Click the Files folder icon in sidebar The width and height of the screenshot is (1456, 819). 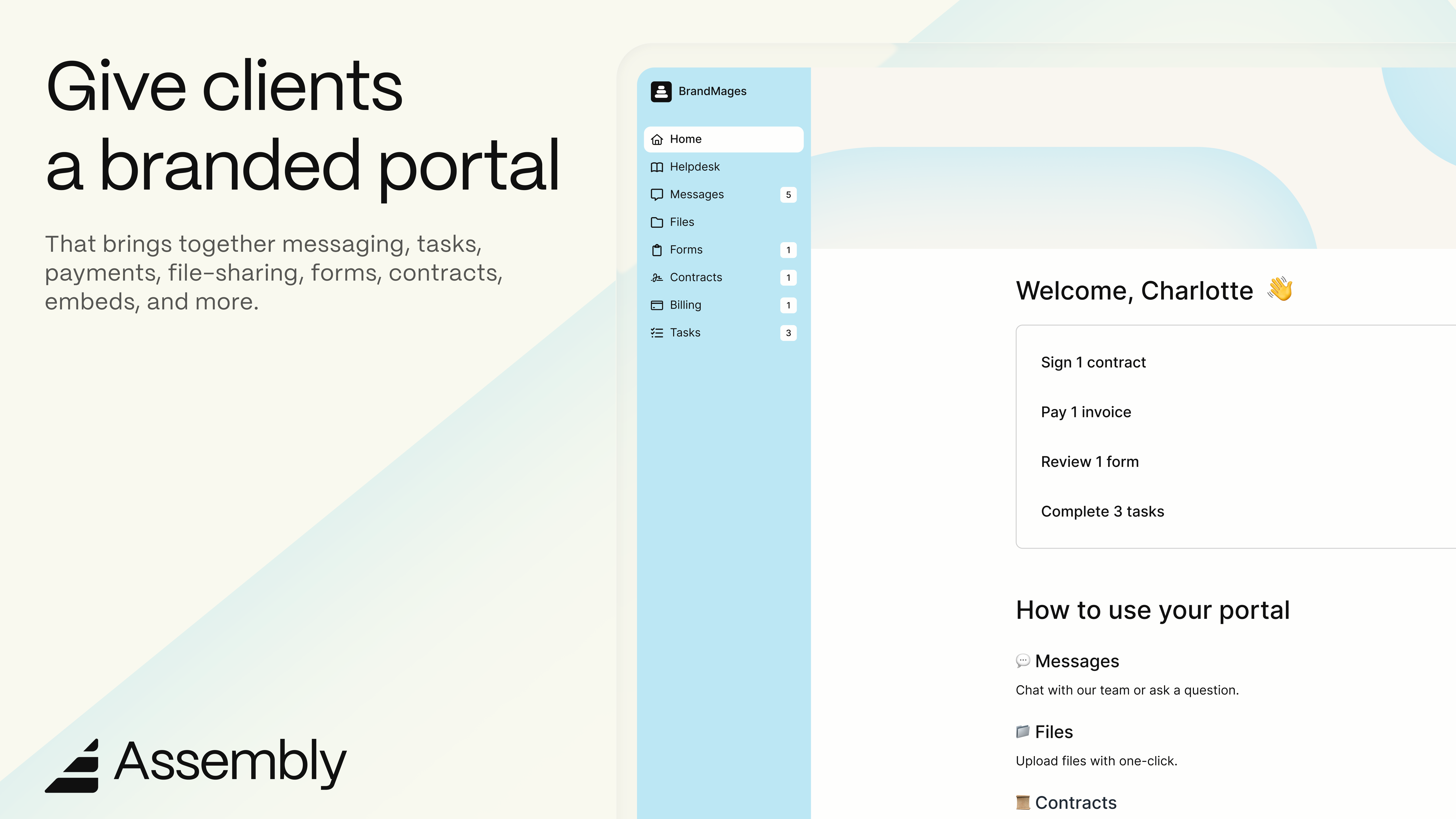(x=657, y=222)
